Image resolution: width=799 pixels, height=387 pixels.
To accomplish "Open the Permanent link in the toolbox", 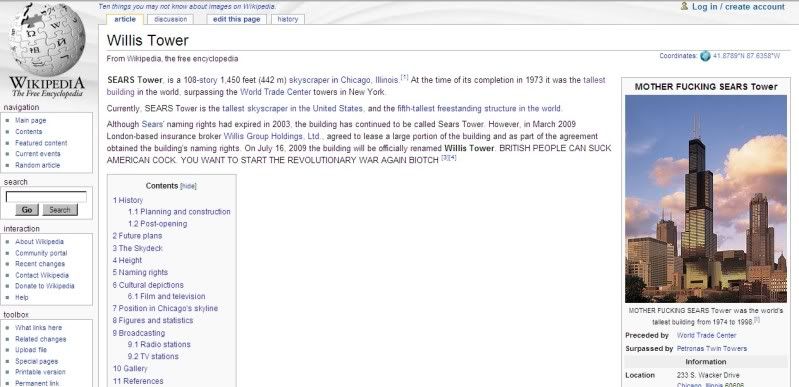I will click(x=37, y=383).
